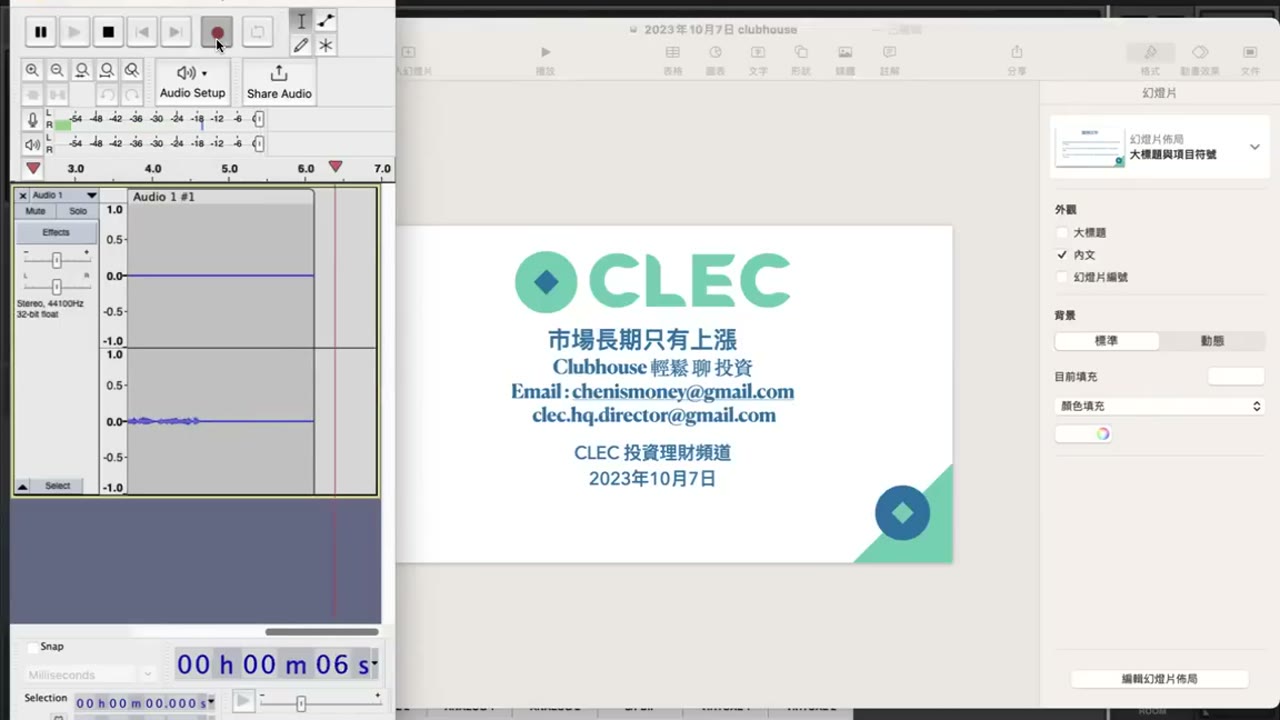Open the Audio Setup dropdown

pyautogui.click(x=192, y=81)
